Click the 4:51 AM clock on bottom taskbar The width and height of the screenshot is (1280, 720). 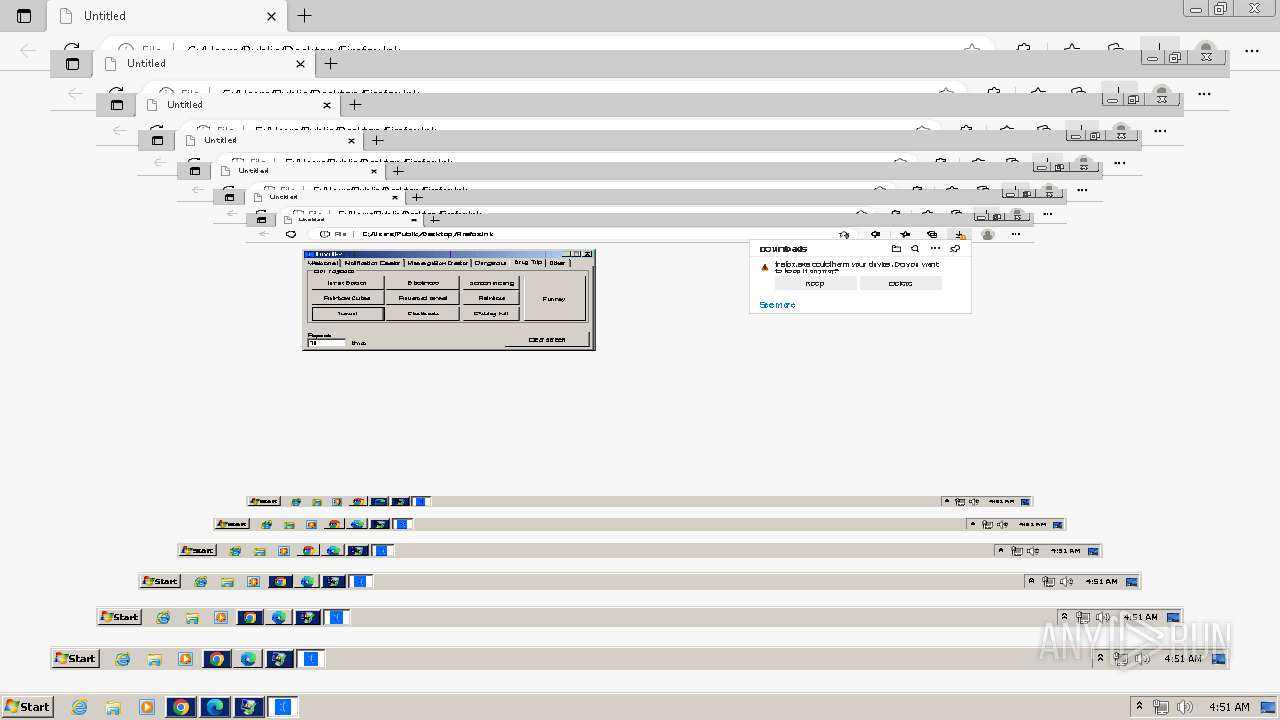pos(1229,706)
